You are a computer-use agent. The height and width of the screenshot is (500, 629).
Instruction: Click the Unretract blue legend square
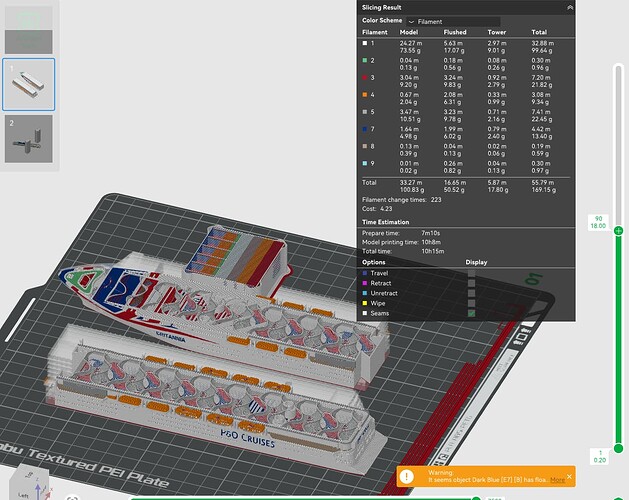[x=365, y=293]
